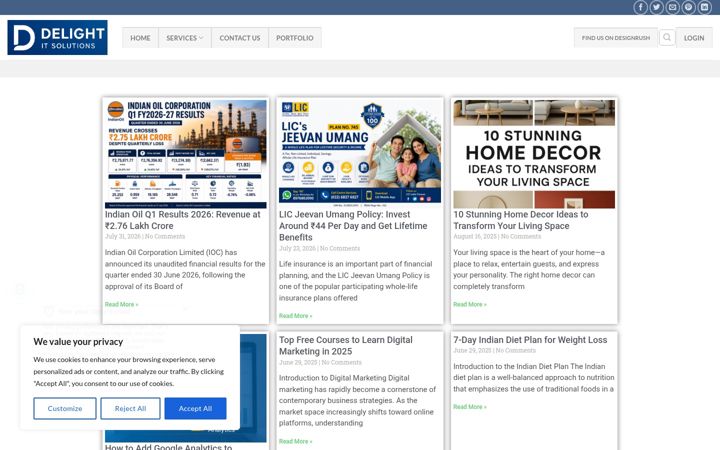Open How to Add Google Analytics title
Viewport: 720px width, 450px height.
(x=169, y=446)
